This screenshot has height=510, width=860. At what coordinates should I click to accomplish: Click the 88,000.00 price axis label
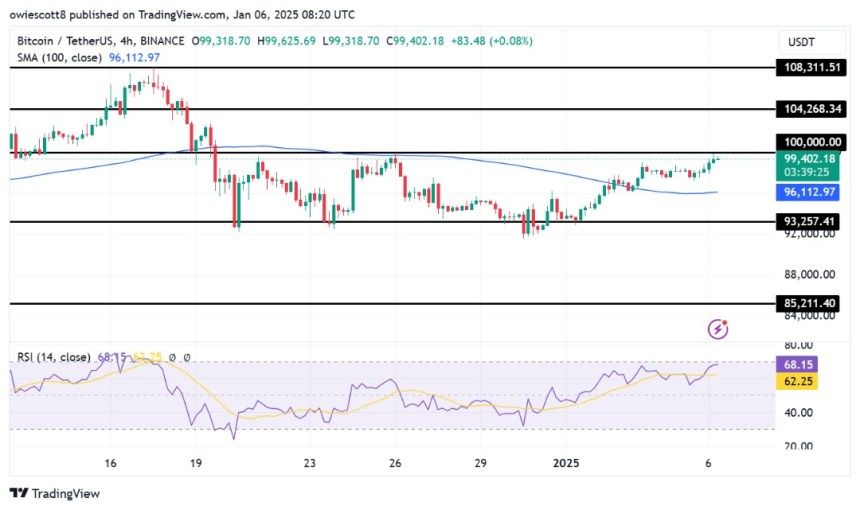point(810,274)
